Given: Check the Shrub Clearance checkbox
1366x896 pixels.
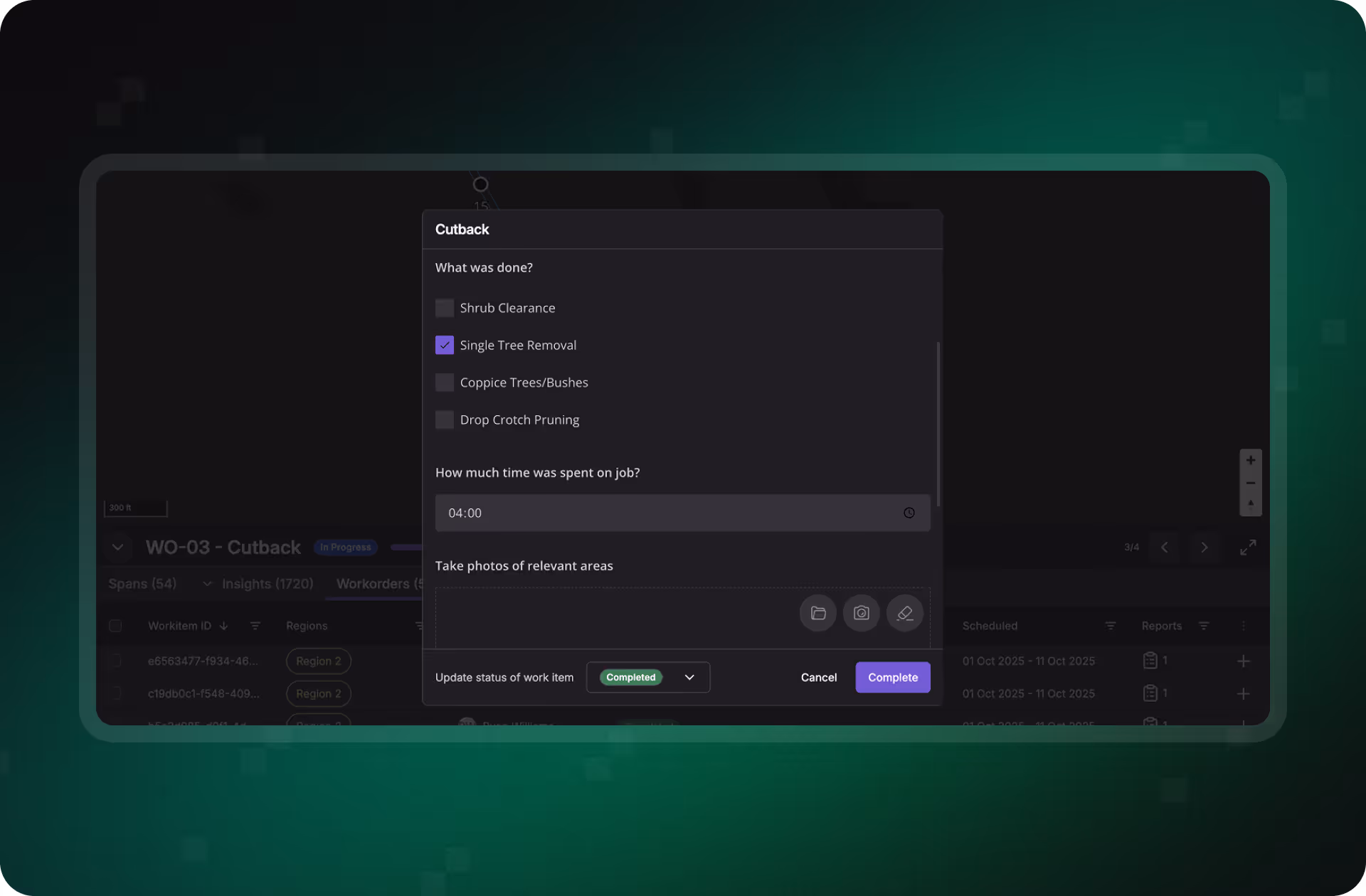Looking at the screenshot, I should pos(445,308).
